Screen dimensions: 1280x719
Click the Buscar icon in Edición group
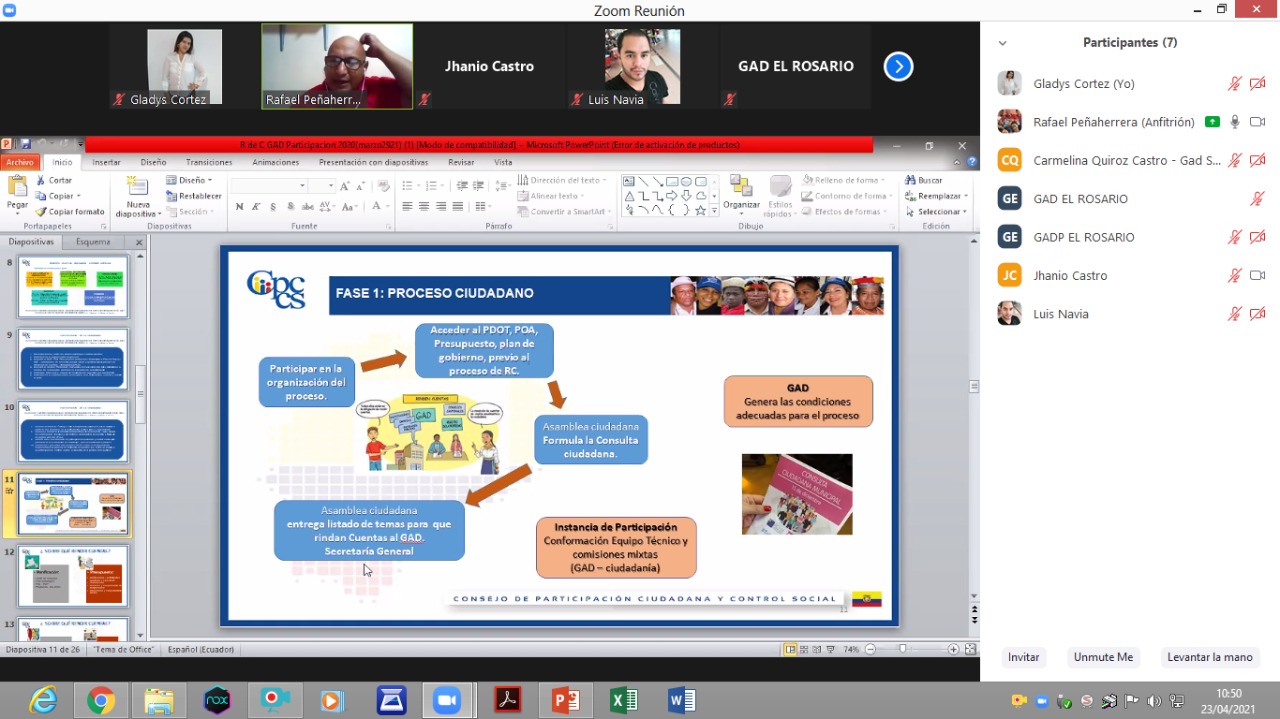pos(910,180)
